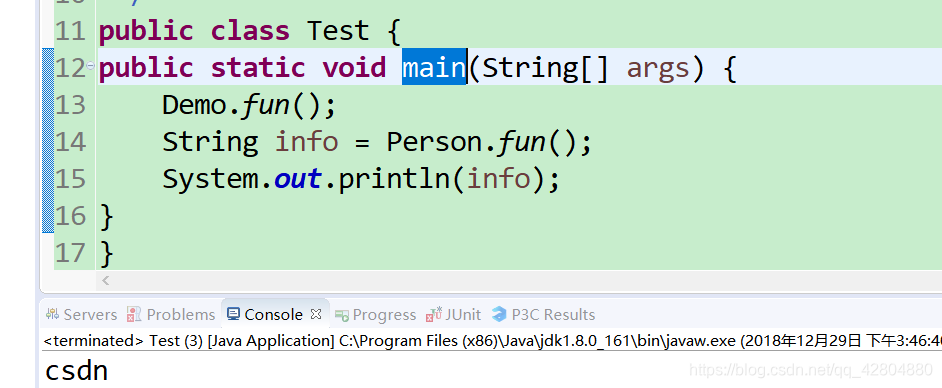The image size is (942, 388).
Task: Click line number 16 in the gutter
Action: point(71,216)
